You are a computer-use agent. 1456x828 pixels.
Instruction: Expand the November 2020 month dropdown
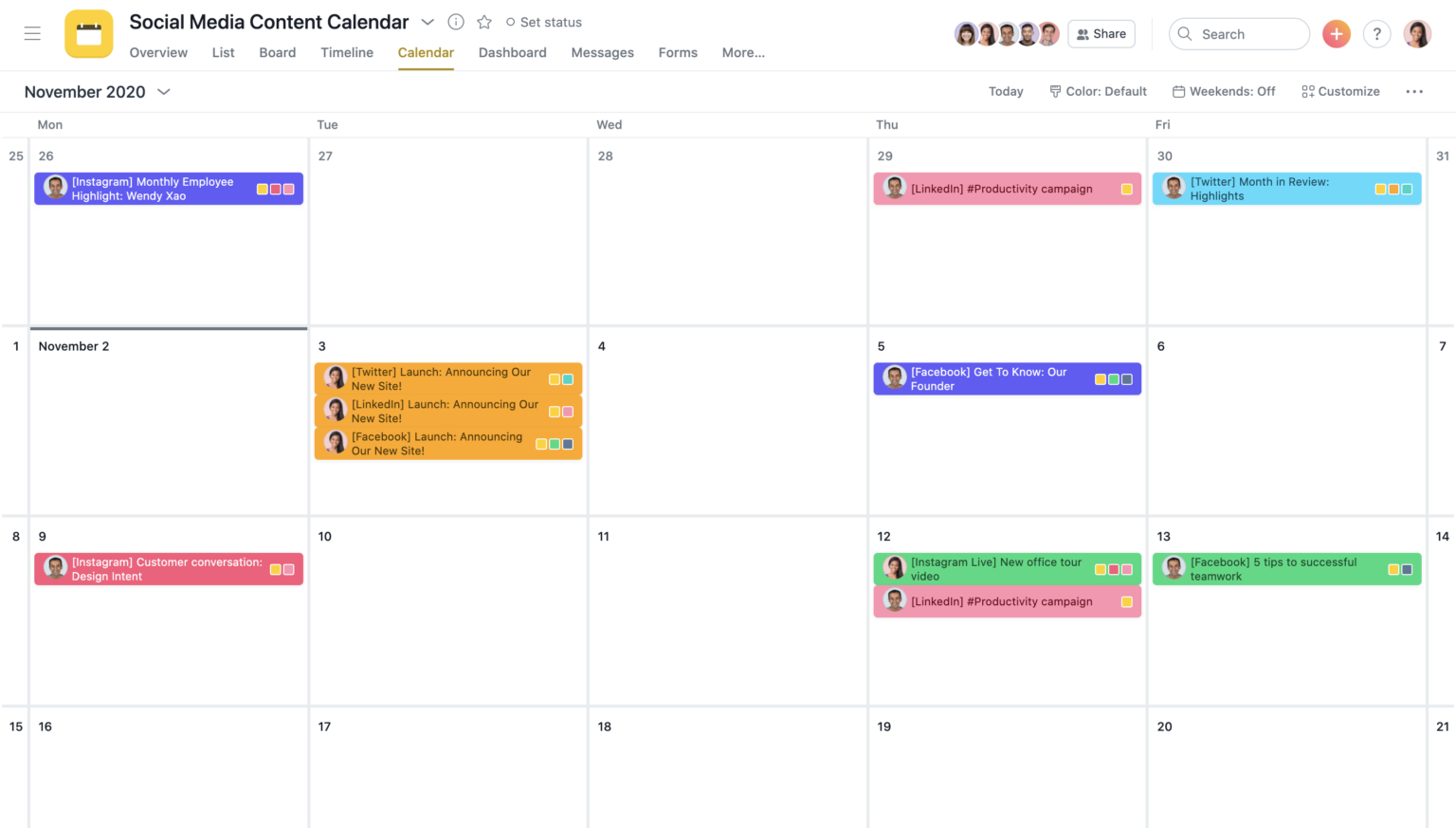(164, 92)
